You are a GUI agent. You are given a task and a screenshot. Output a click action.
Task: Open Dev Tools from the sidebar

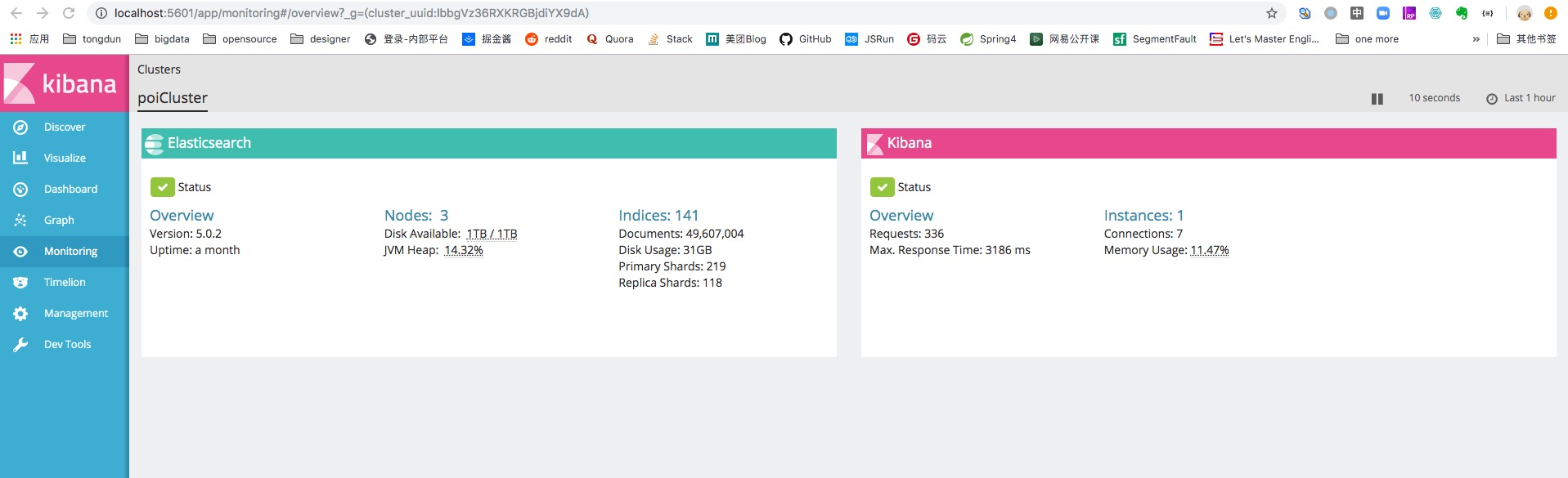click(x=64, y=345)
